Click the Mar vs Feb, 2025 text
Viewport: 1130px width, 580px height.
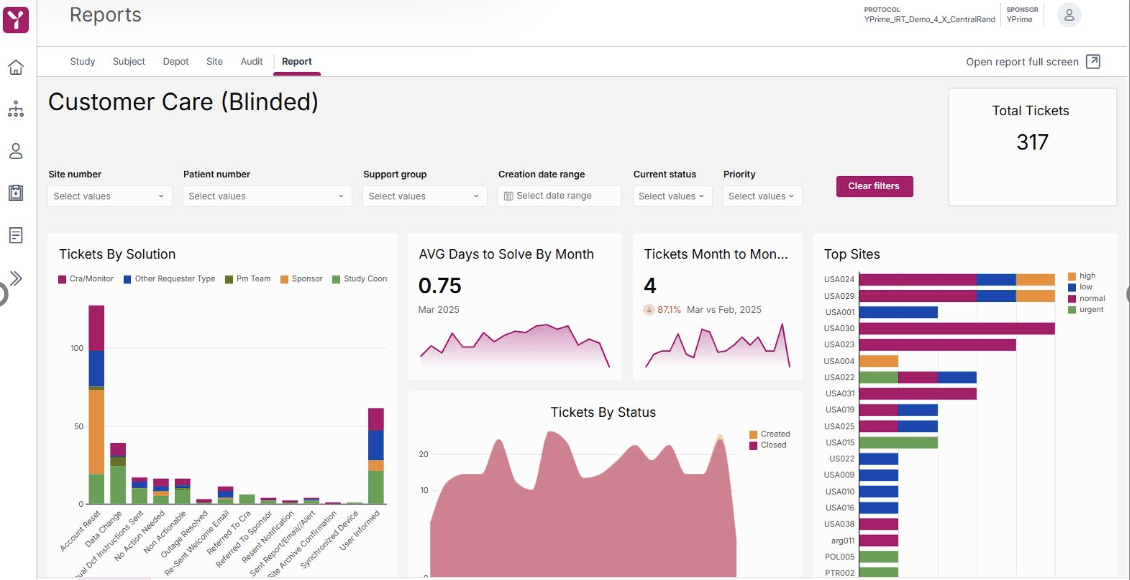(x=724, y=310)
